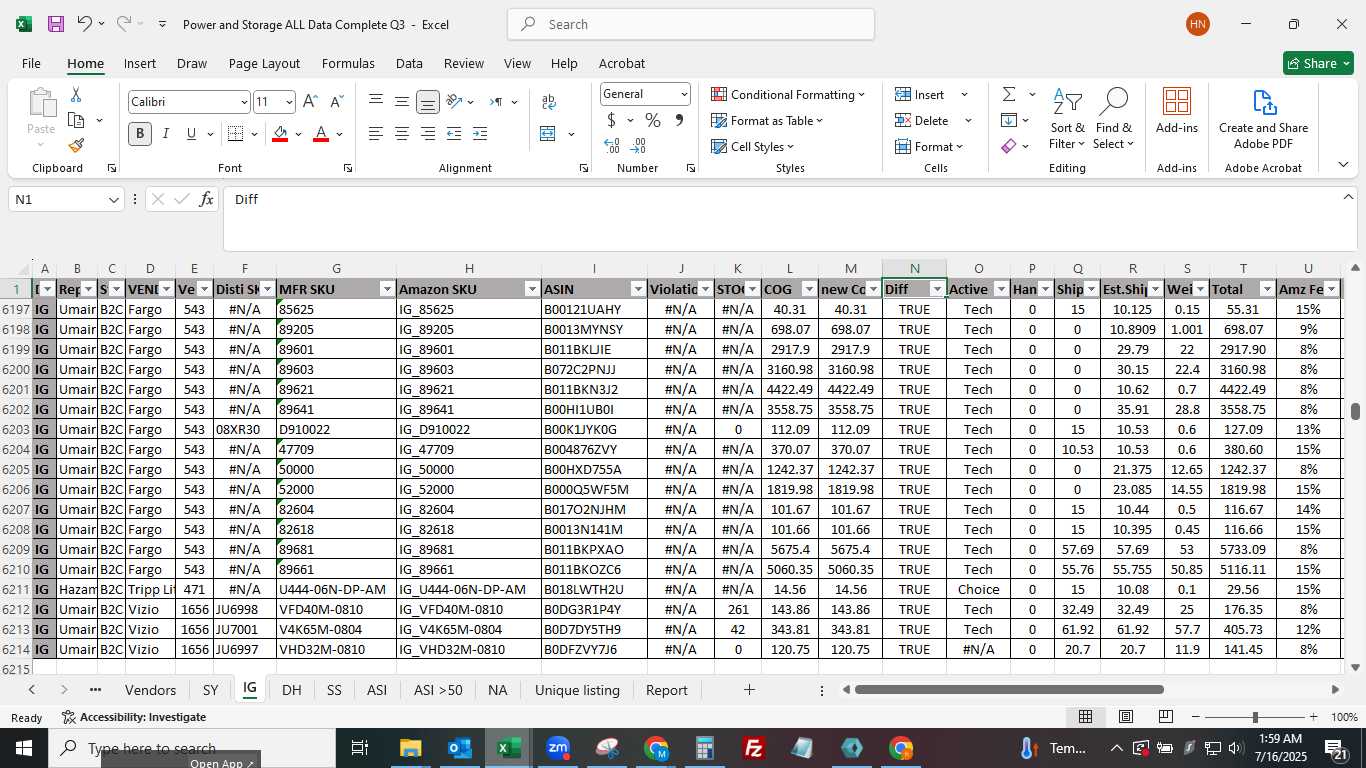Toggle Italic formatting
The height and width of the screenshot is (768, 1366).
[166, 134]
